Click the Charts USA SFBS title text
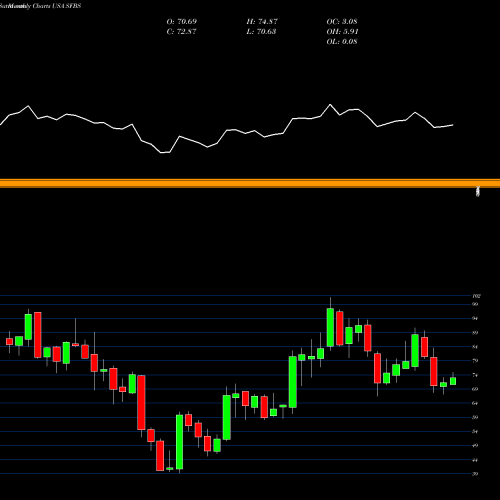The image size is (500, 500). point(57,6)
